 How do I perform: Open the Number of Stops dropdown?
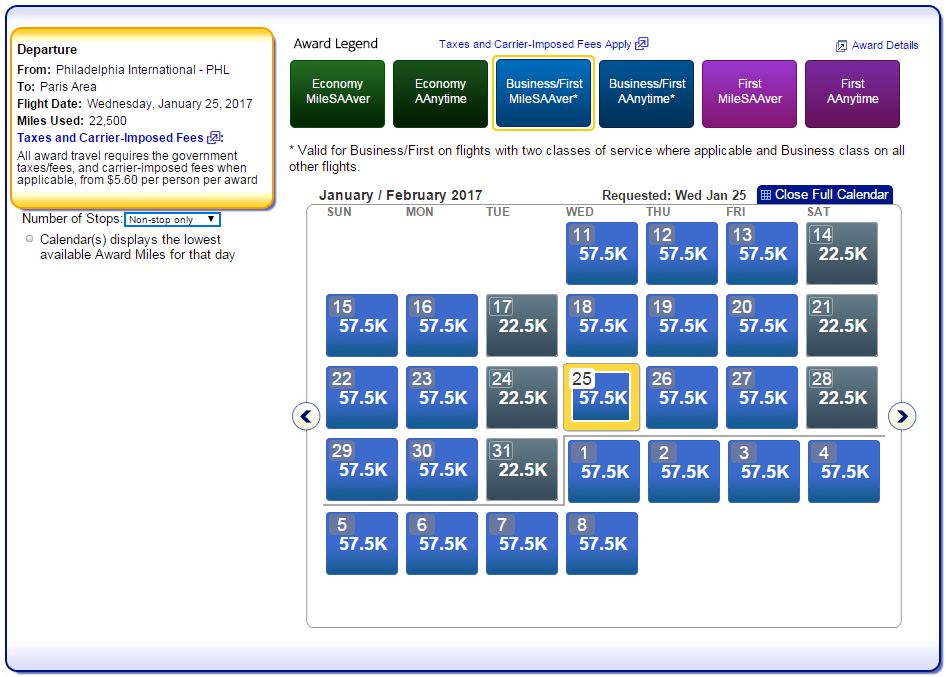[x=172, y=219]
